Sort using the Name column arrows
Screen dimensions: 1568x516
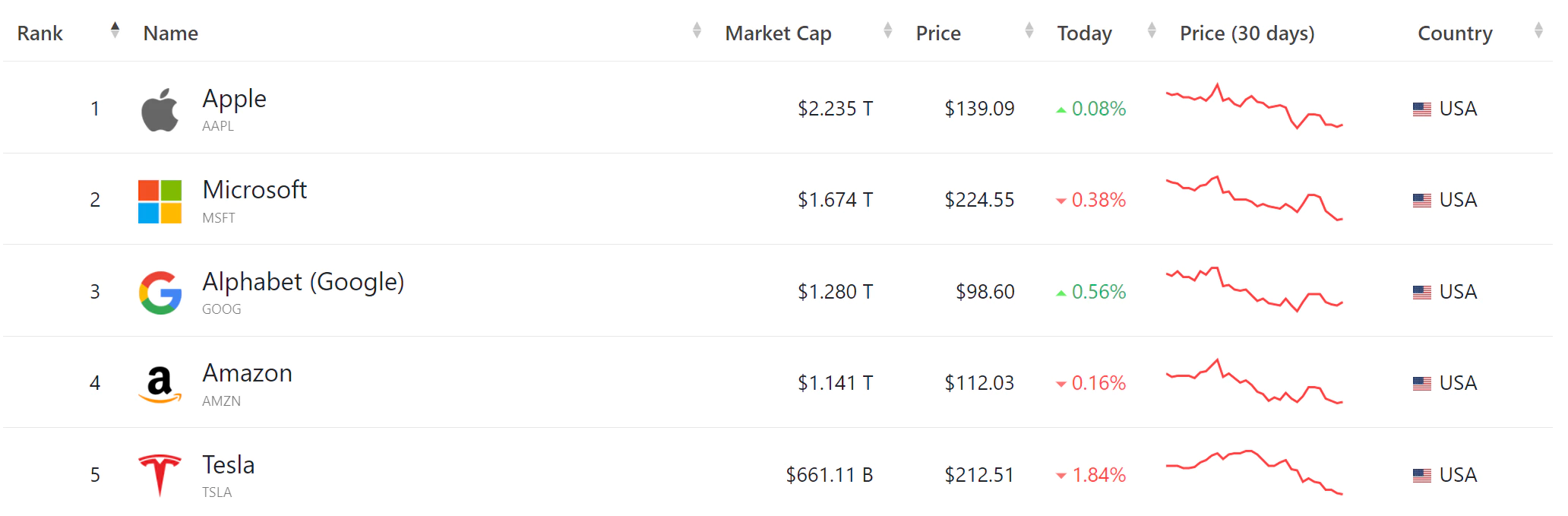pos(697,30)
